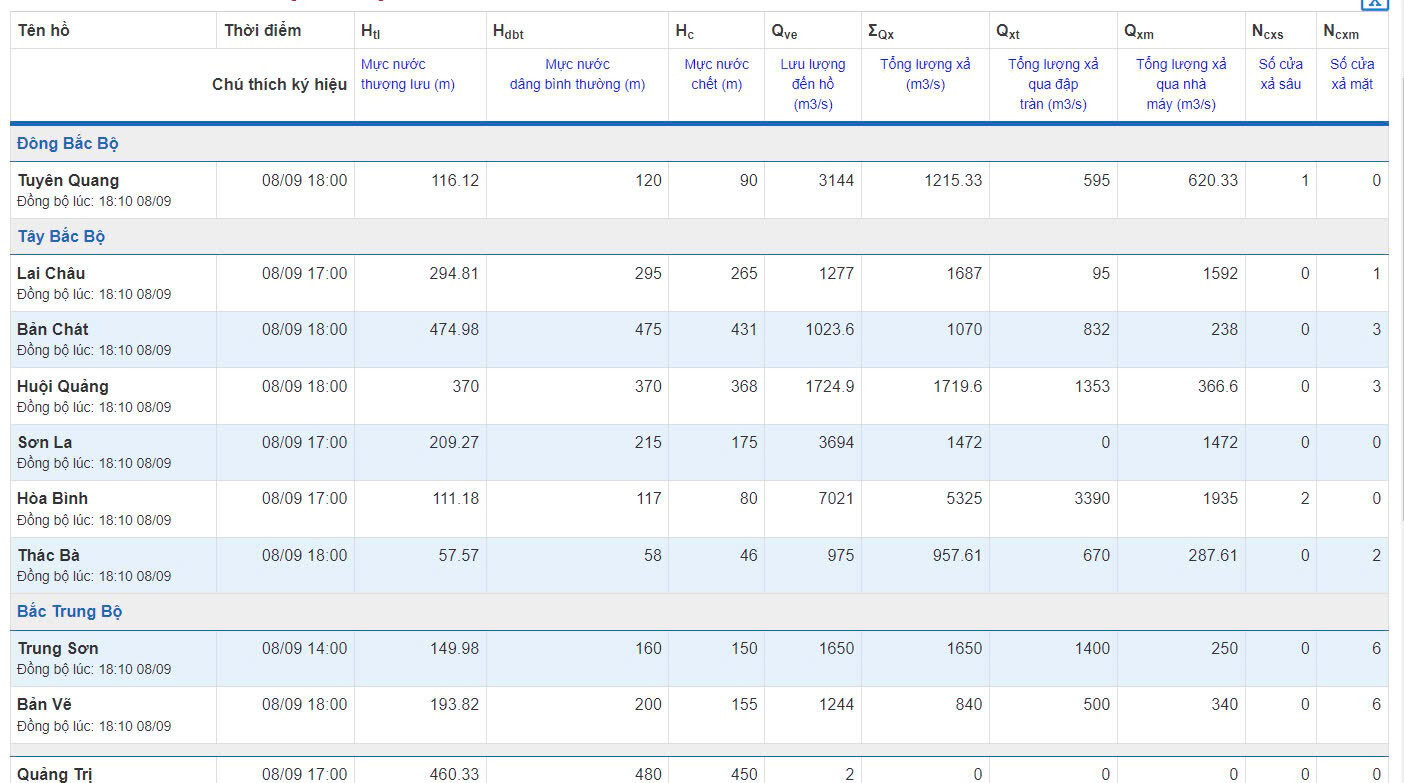
Task: Click Trung Sơn spillway discharge 1400
Action: click(1092, 649)
